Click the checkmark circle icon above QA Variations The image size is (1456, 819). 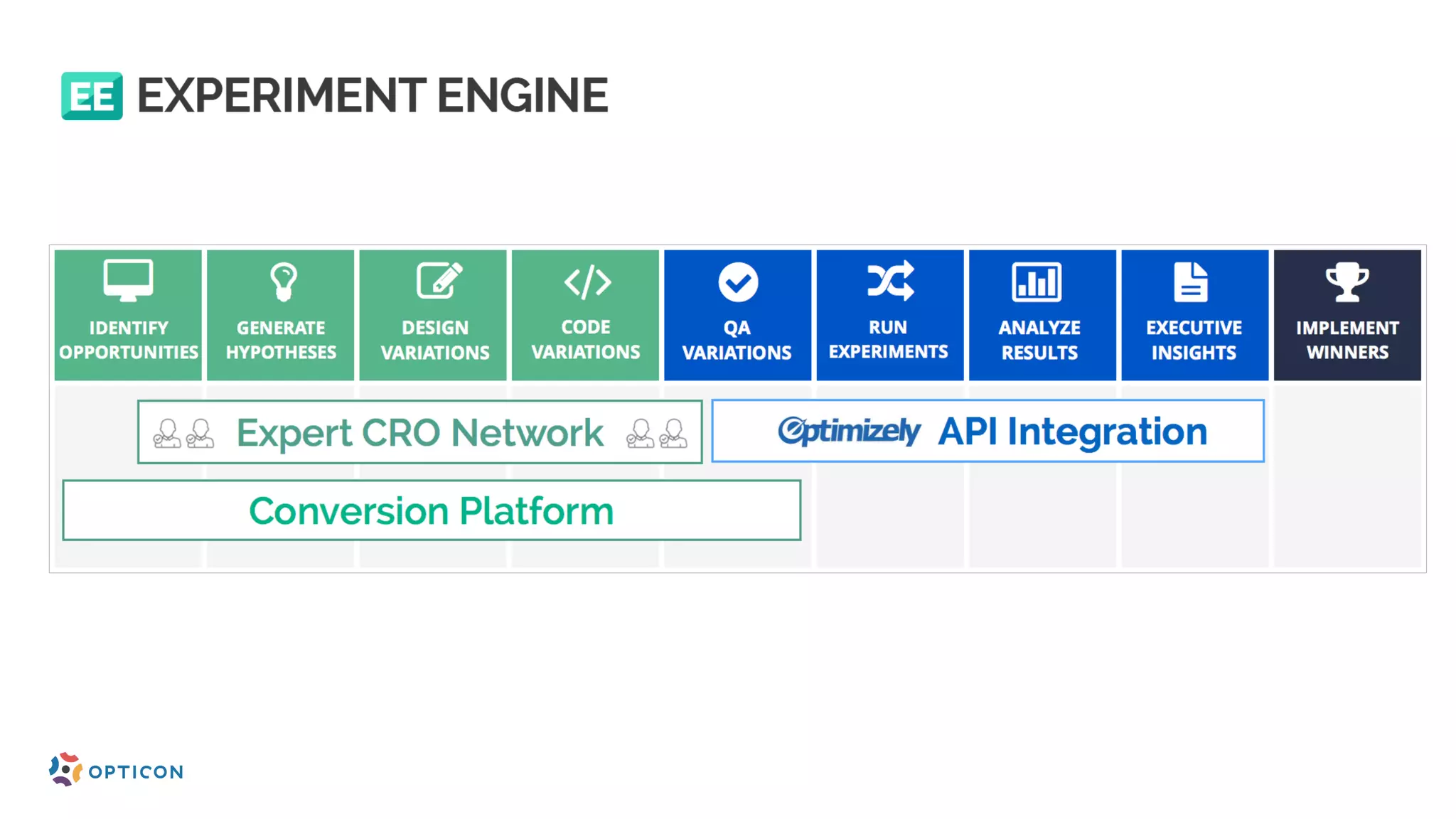pyautogui.click(x=738, y=282)
